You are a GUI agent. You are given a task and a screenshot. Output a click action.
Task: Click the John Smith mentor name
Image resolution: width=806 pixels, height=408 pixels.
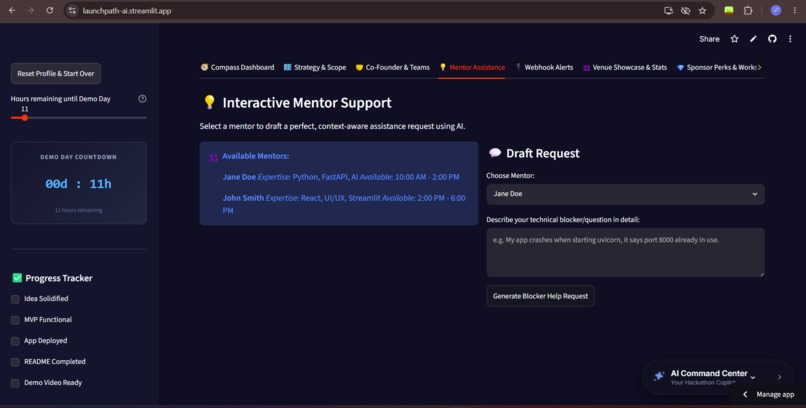pyautogui.click(x=243, y=198)
